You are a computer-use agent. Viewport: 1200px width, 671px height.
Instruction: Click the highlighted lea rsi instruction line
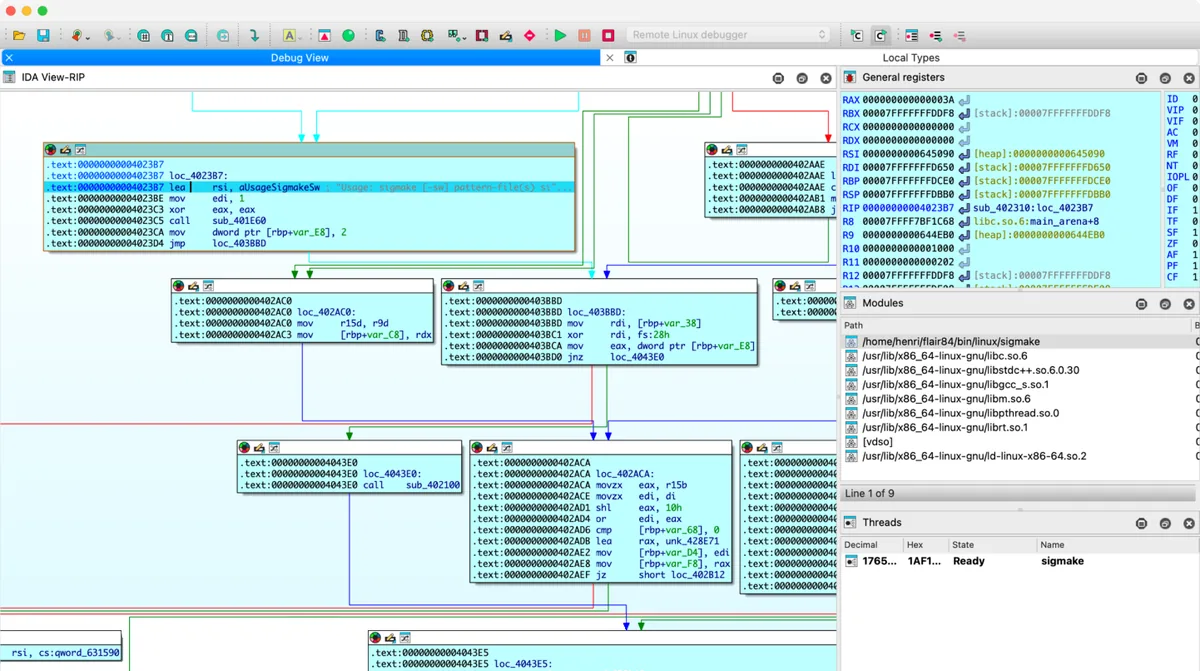[x=309, y=187]
